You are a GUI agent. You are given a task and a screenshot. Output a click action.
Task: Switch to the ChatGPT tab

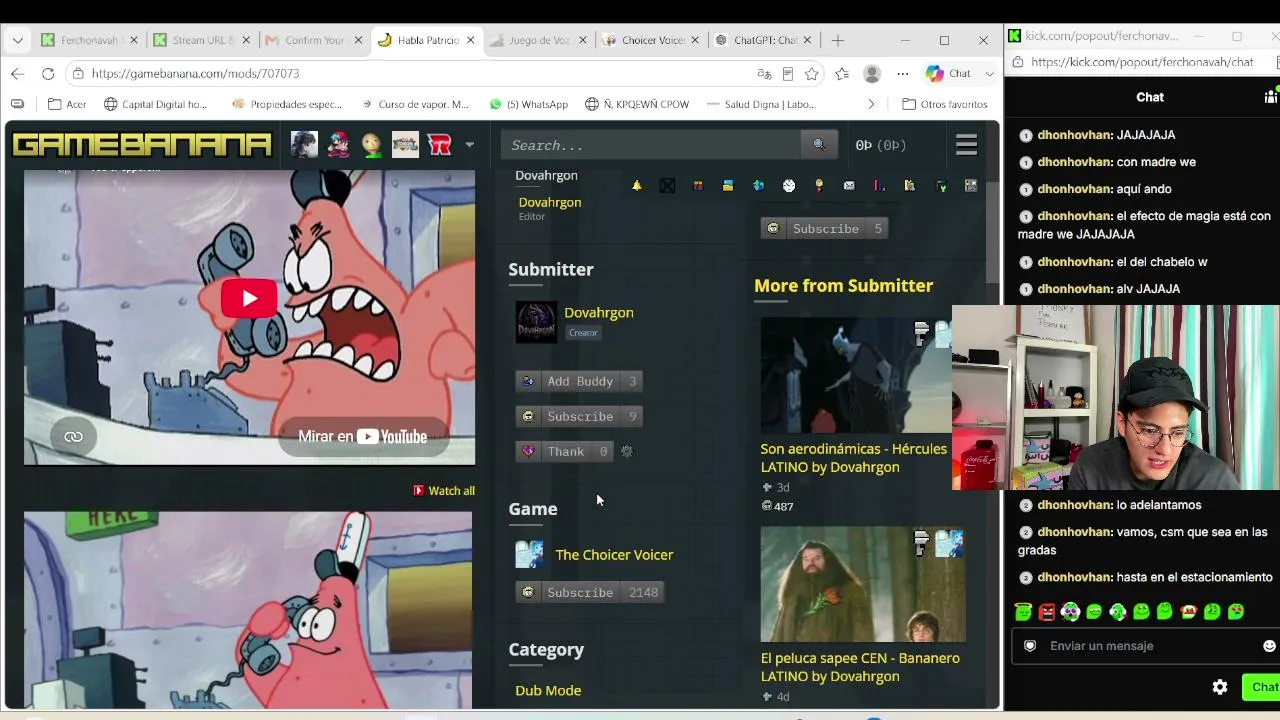tap(763, 40)
